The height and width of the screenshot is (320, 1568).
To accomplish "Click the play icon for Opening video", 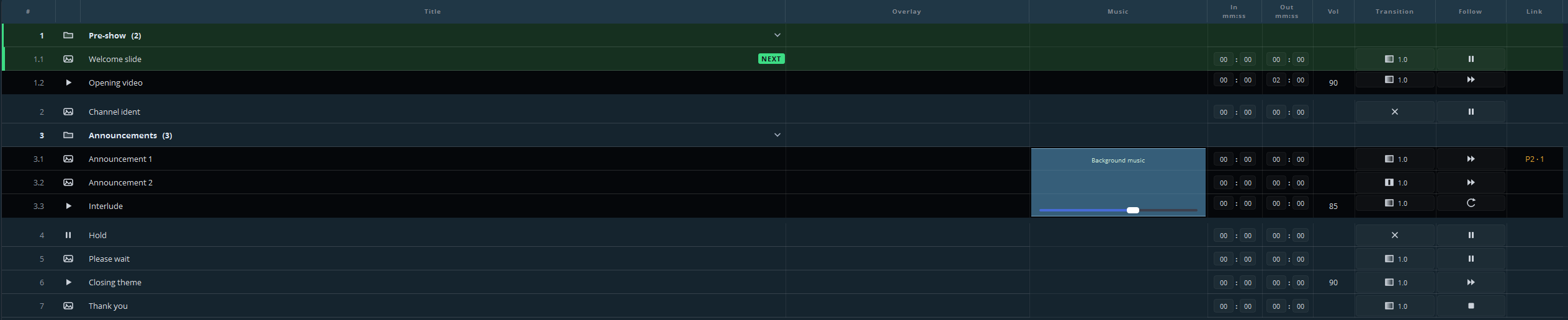I will click(68, 82).
